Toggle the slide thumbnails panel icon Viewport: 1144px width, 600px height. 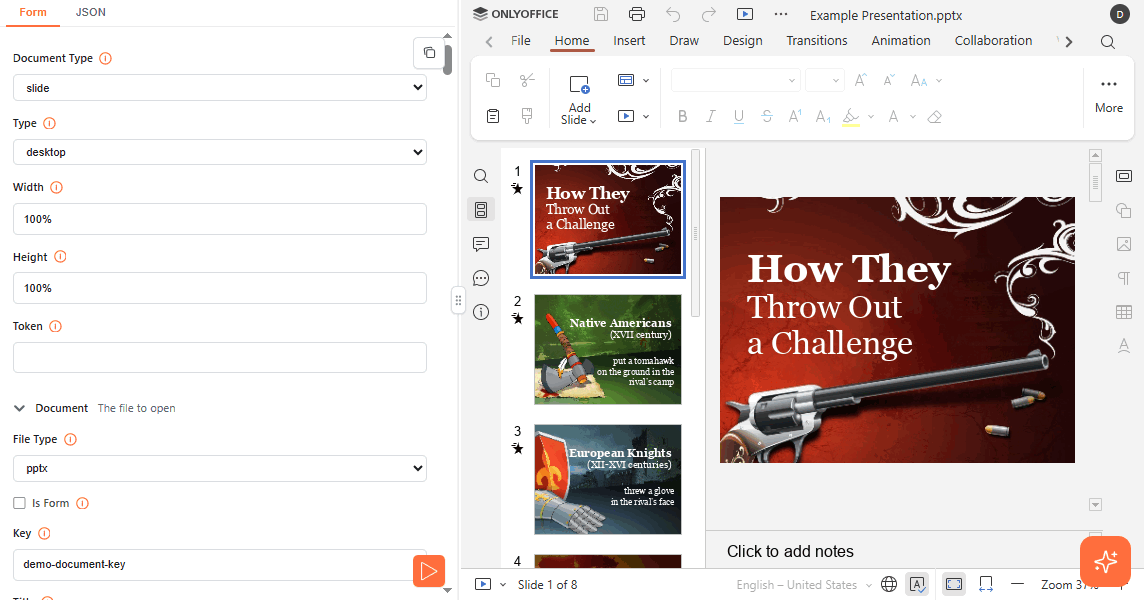pos(481,210)
